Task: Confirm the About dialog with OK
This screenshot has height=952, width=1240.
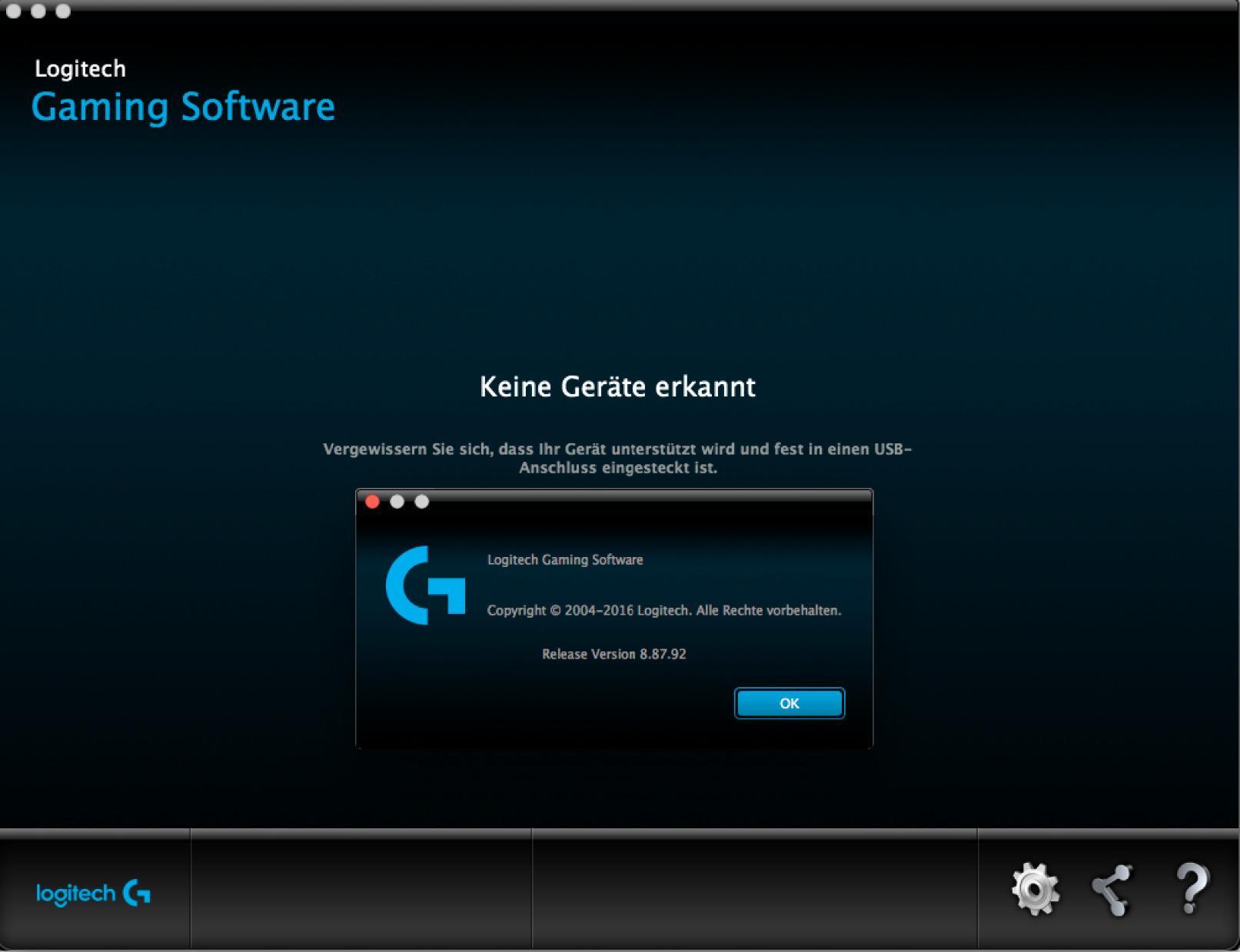Action: point(790,703)
